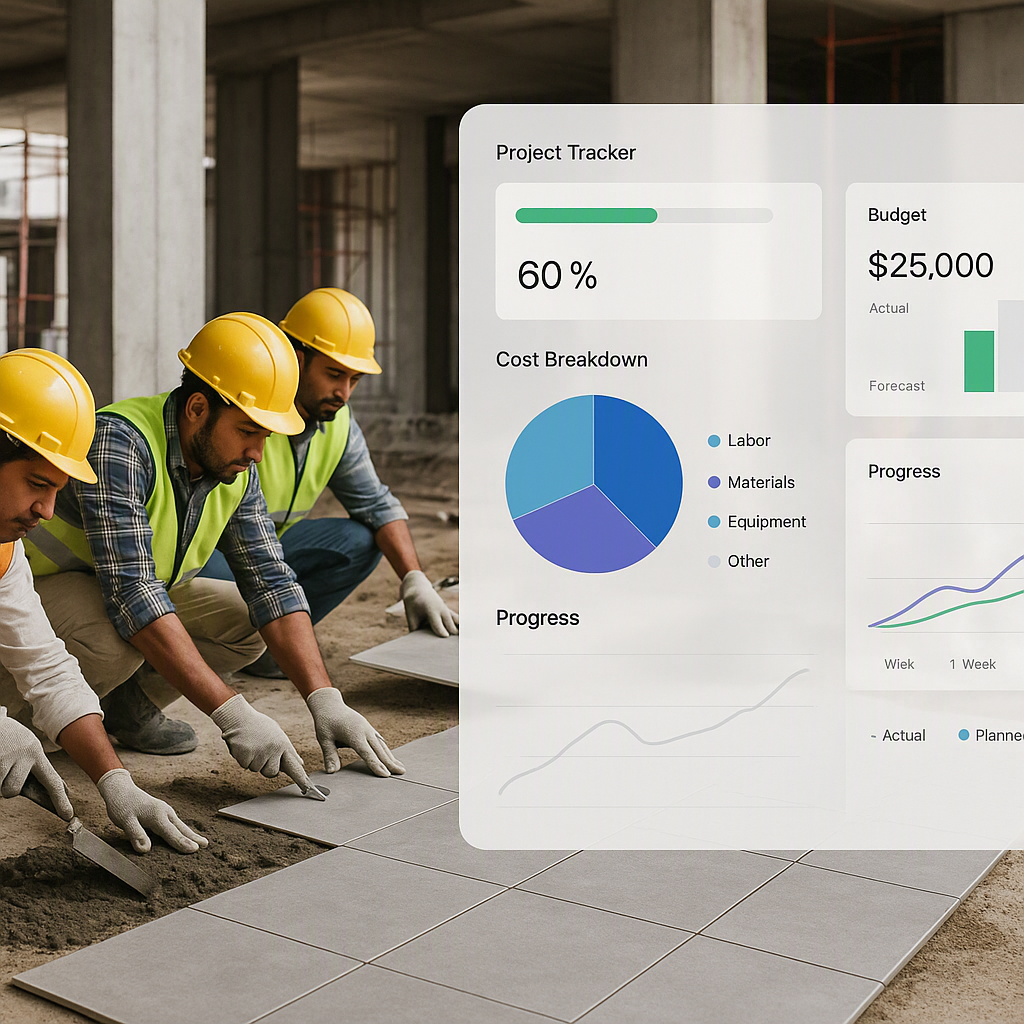The image size is (1024, 1024).
Task: Select the Equipment legend dot
Action: (x=714, y=522)
